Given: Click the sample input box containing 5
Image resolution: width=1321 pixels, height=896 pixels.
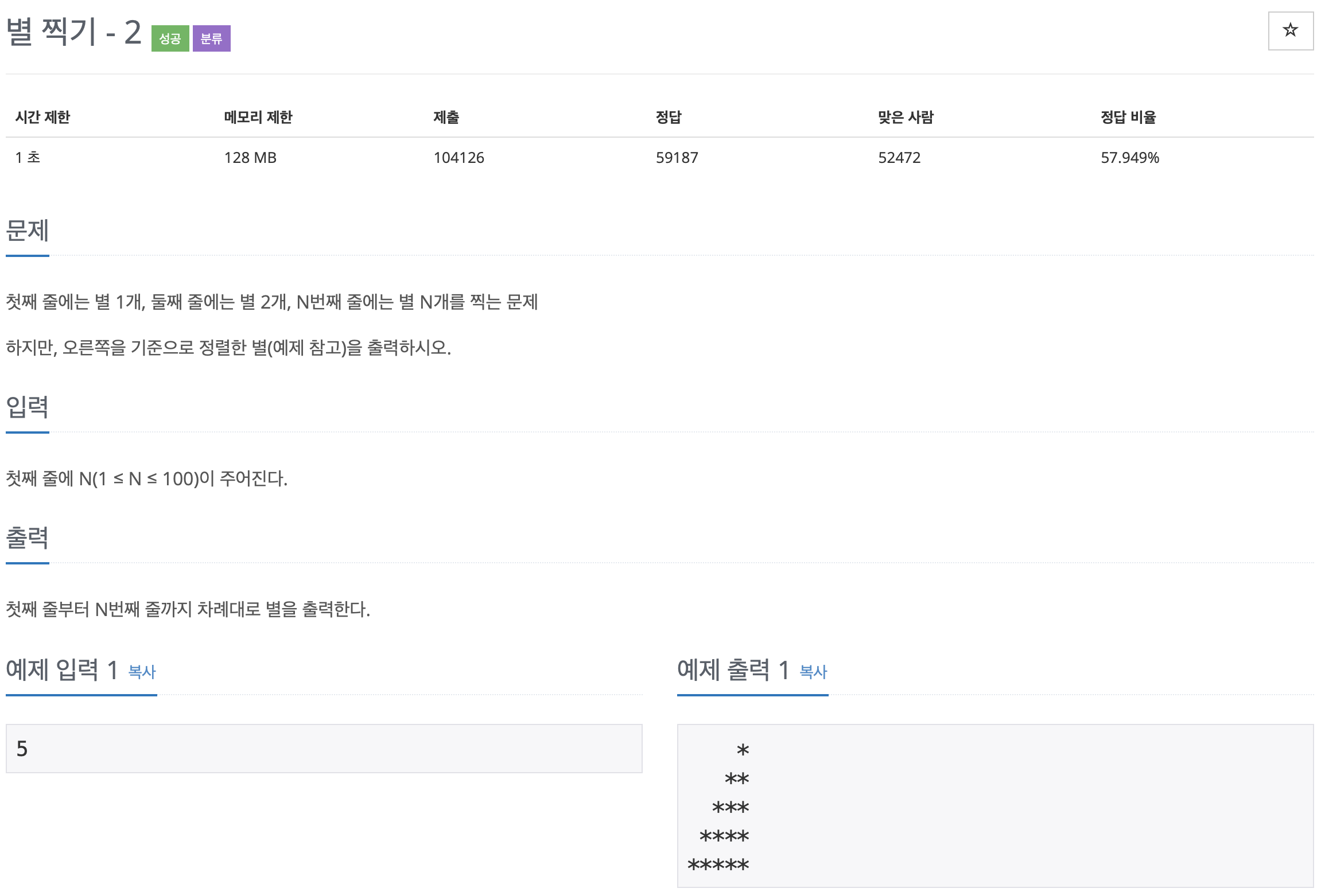Looking at the screenshot, I should (324, 749).
